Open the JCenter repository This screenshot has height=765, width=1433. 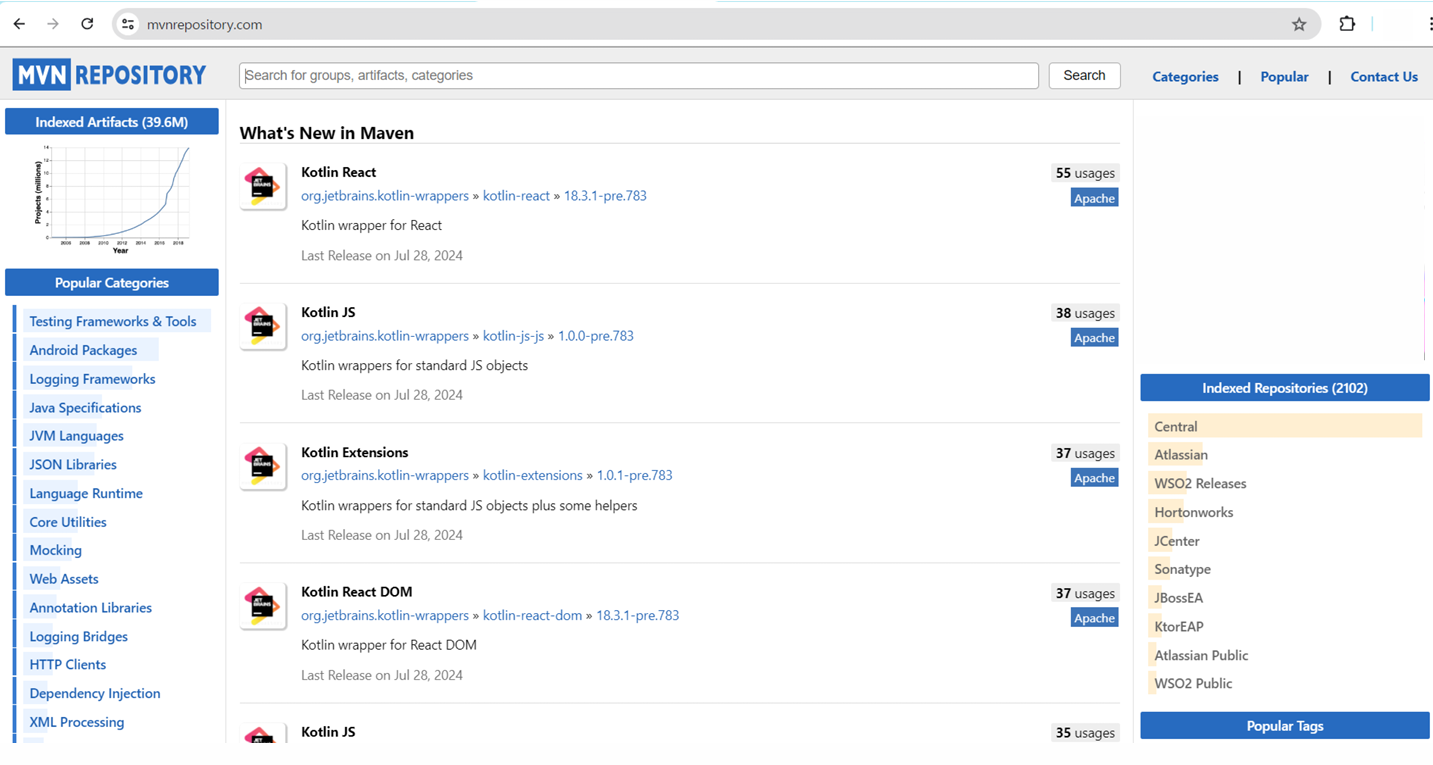point(1177,541)
